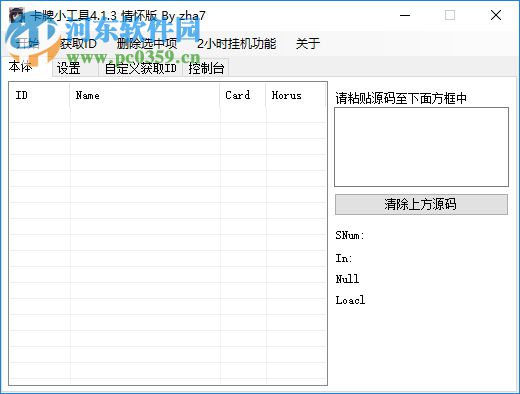Viewport: 520px width, 394px height.
Task: Minimize the 卡牌小工具 window
Action: pos(405,15)
